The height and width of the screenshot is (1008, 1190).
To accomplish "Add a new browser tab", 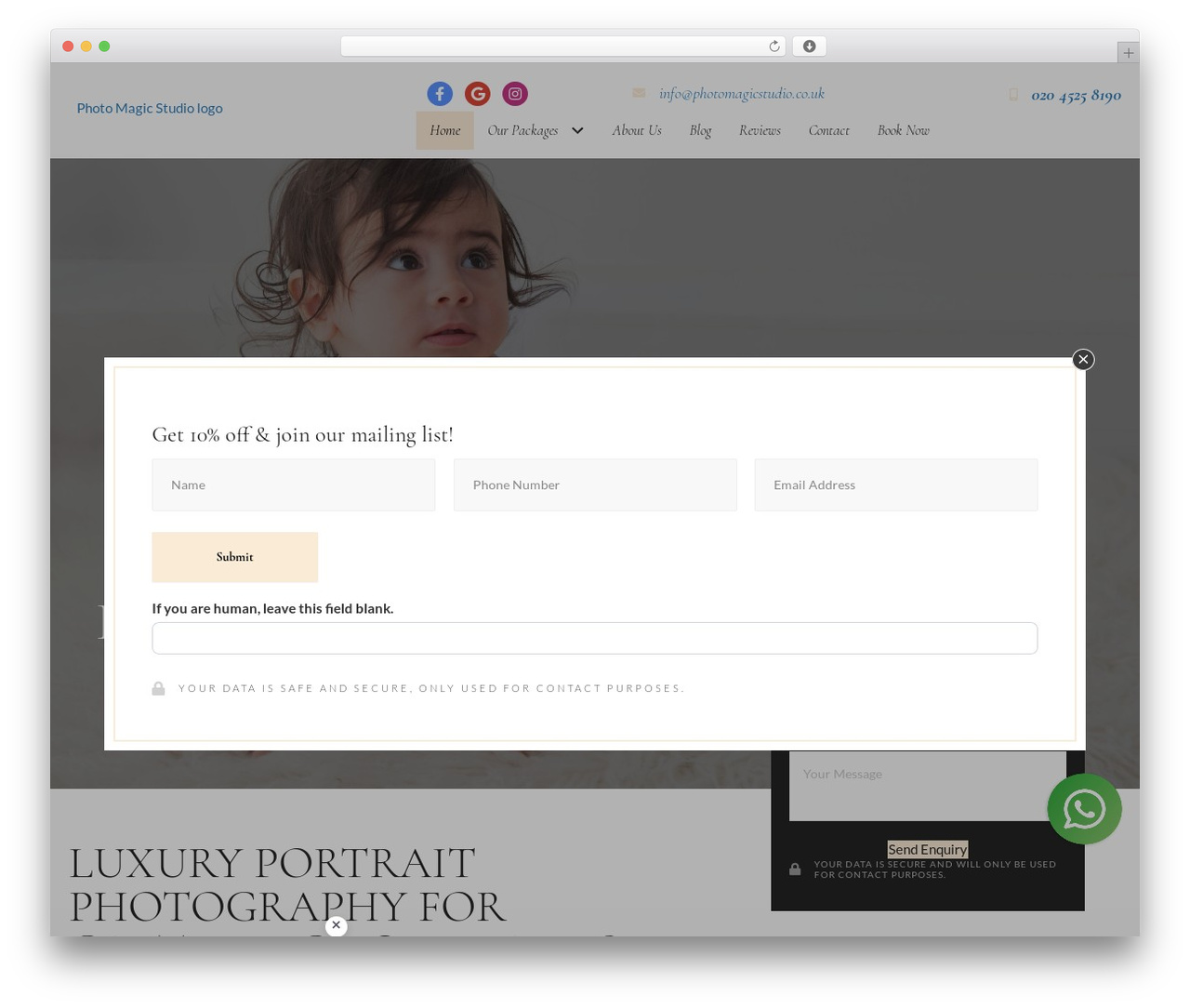I will pos(1128,53).
